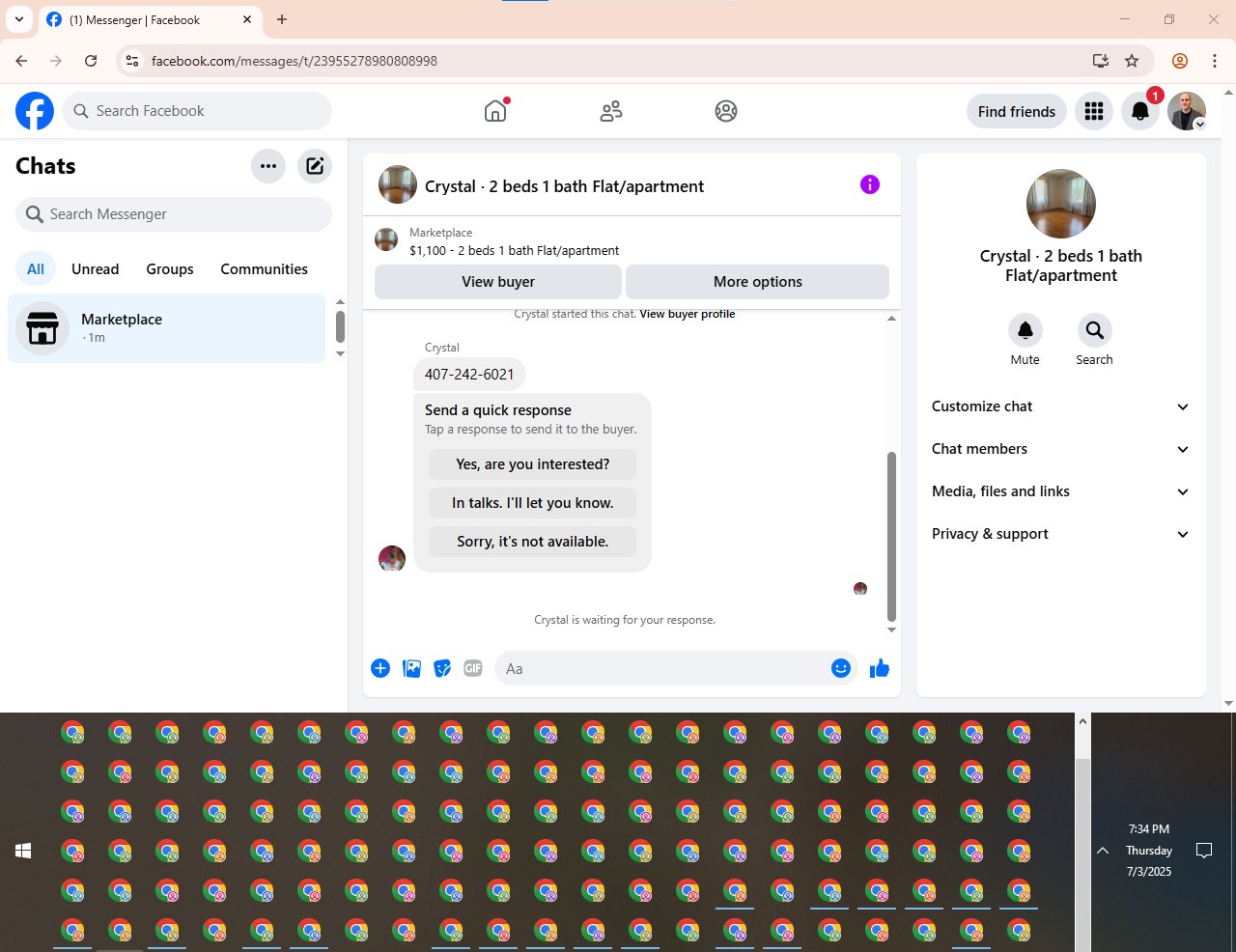Viewport: 1236px width, 952px height.
Task: Send a thumbs-up like
Action: tap(880, 668)
